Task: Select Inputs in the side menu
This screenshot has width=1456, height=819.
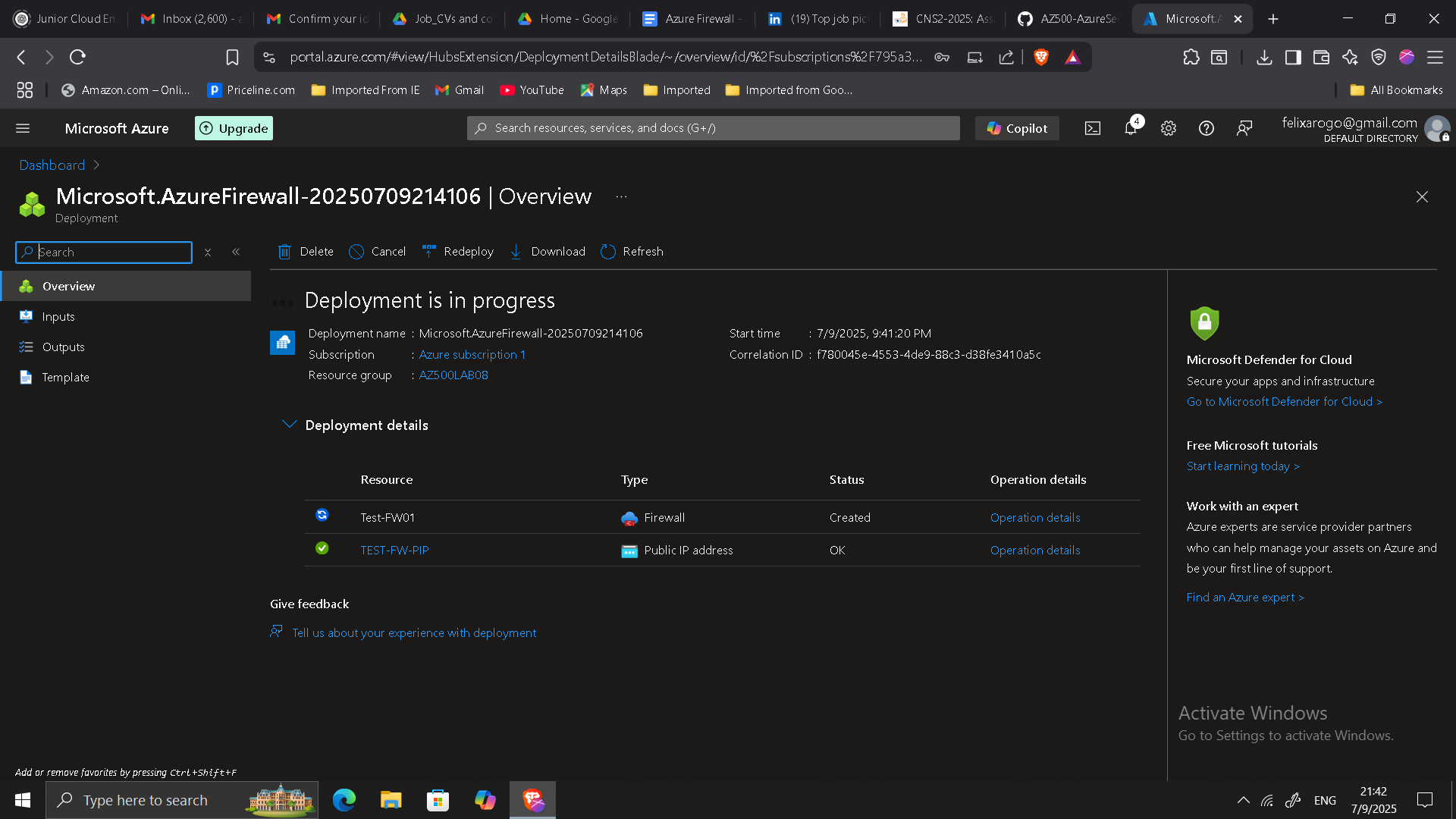Action: coord(58,317)
